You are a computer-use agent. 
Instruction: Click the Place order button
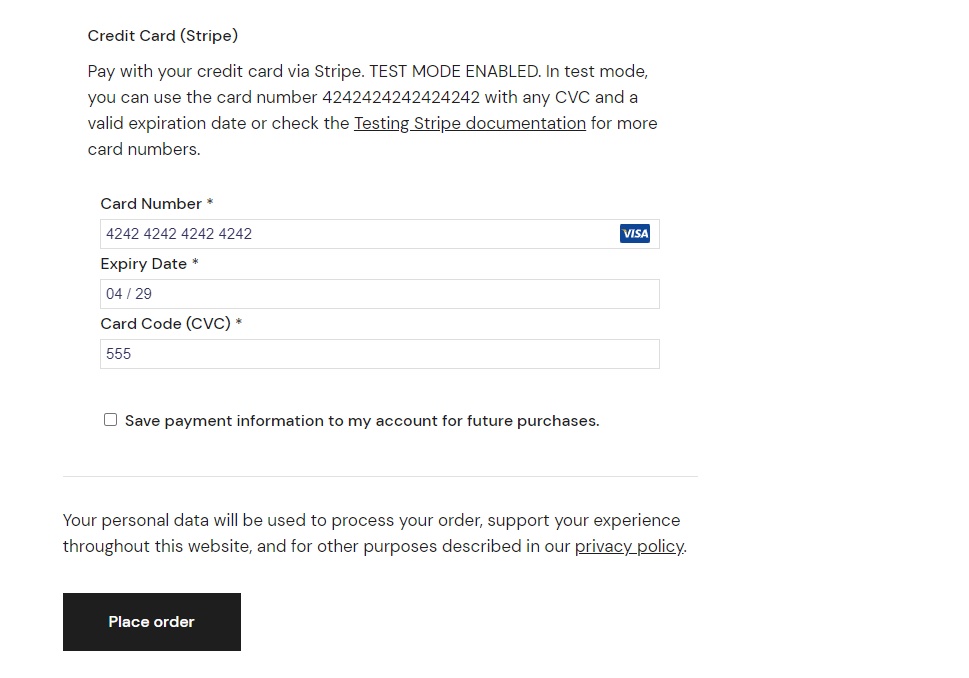[151, 622]
